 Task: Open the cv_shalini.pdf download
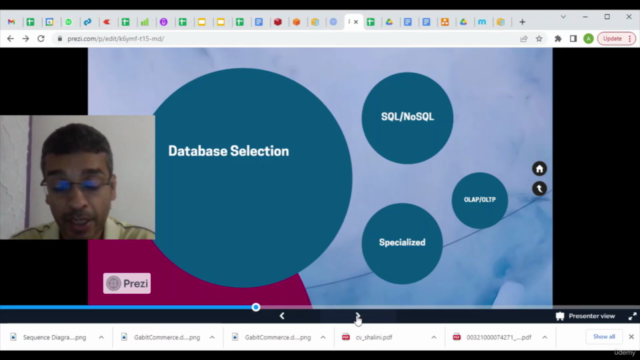pyautogui.click(x=373, y=337)
